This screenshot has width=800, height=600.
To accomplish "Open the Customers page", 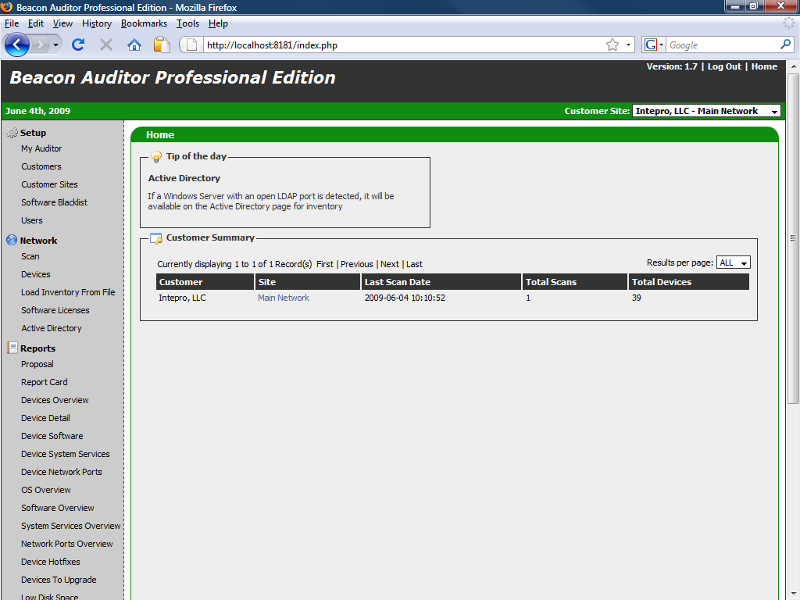I will pos(41,167).
